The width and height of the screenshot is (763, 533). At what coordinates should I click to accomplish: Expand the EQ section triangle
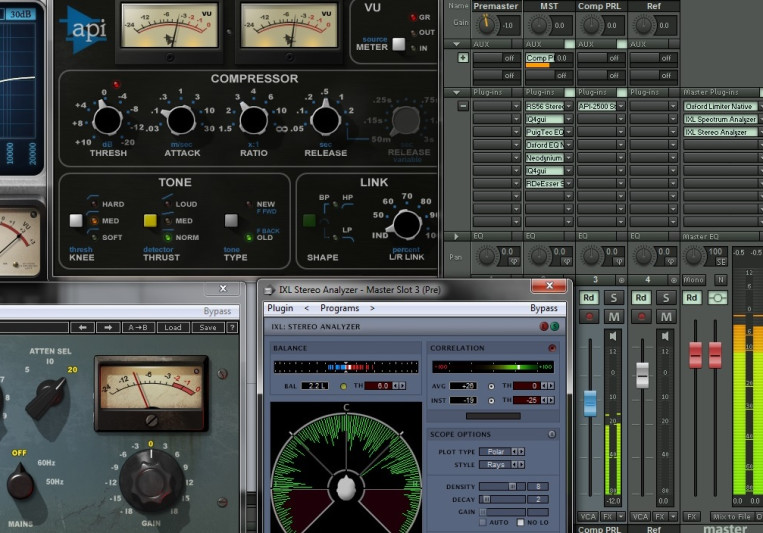click(x=456, y=237)
